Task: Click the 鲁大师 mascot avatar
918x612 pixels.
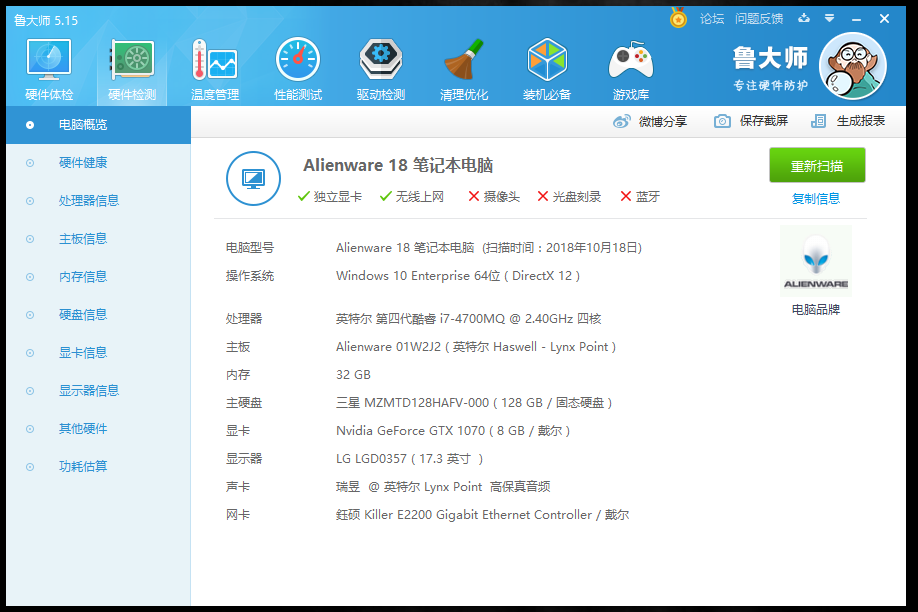Action: point(853,66)
